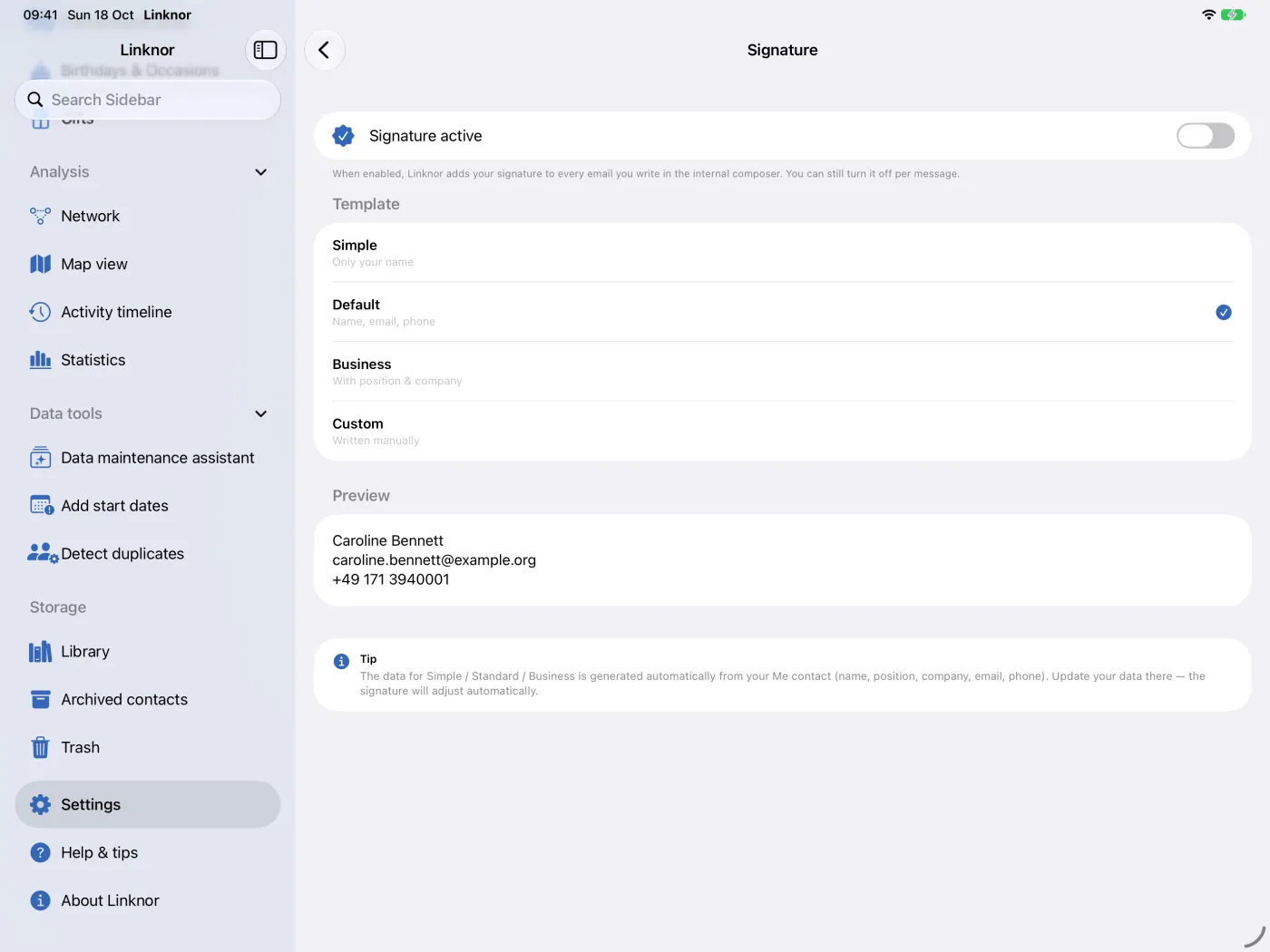Click the Archived contacts box icon
Screen dimensions: 1270x952
[x=40, y=700]
